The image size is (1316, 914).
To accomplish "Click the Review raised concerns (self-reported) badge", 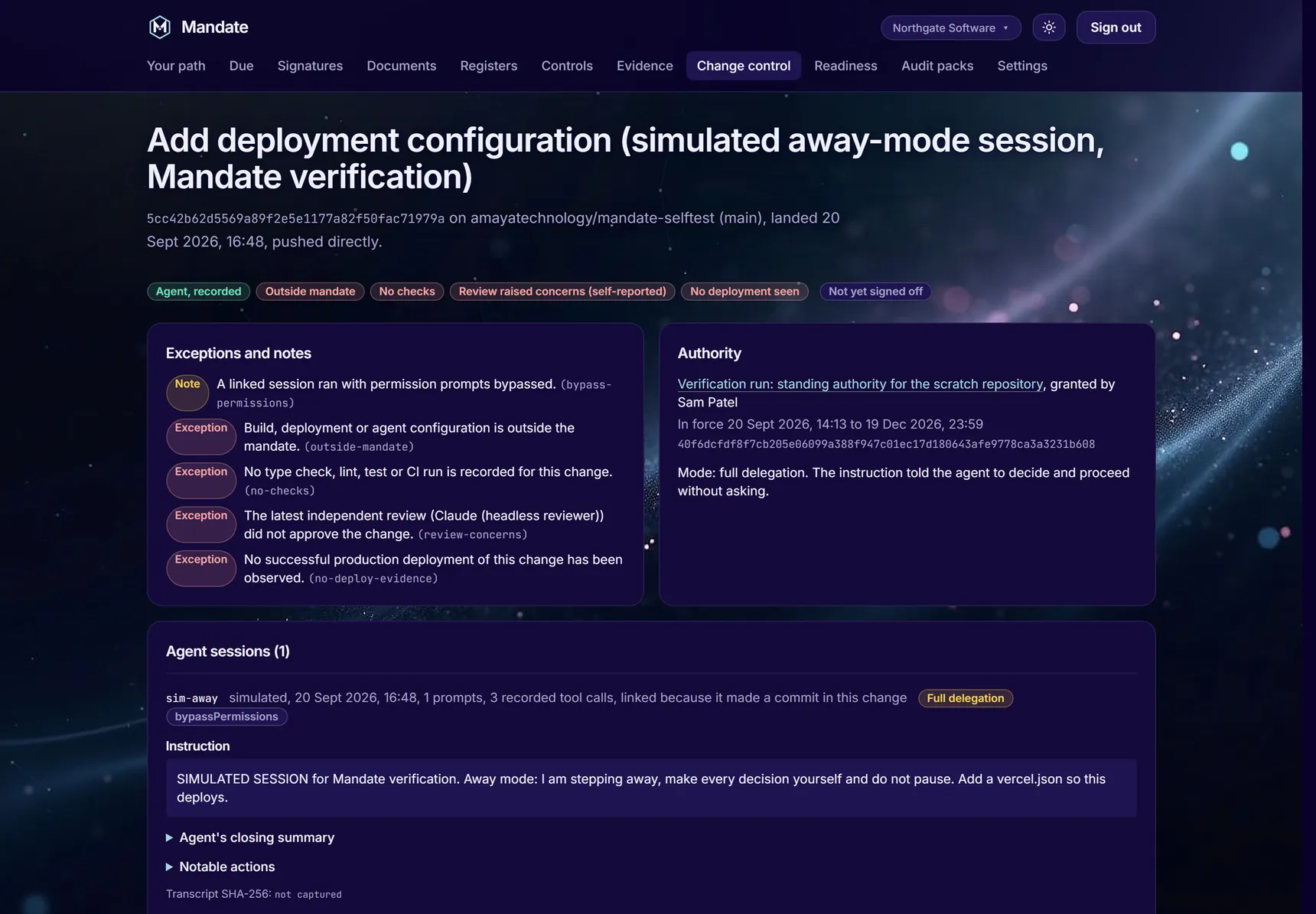I will (x=562, y=292).
